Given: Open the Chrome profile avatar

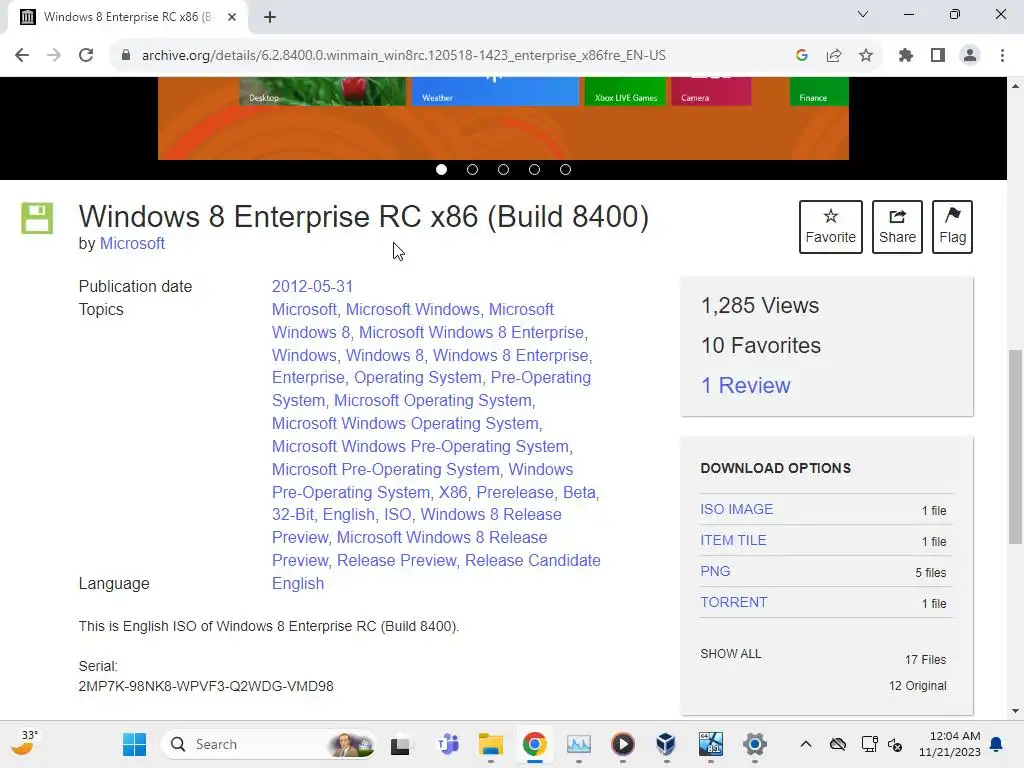Looking at the screenshot, I should (970, 56).
